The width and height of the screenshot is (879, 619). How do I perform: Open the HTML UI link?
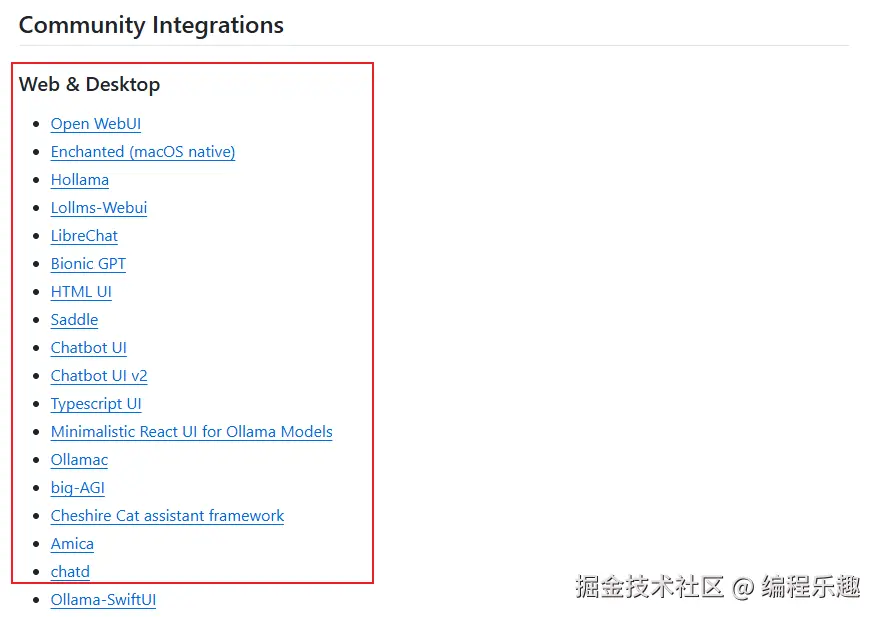tap(81, 292)
